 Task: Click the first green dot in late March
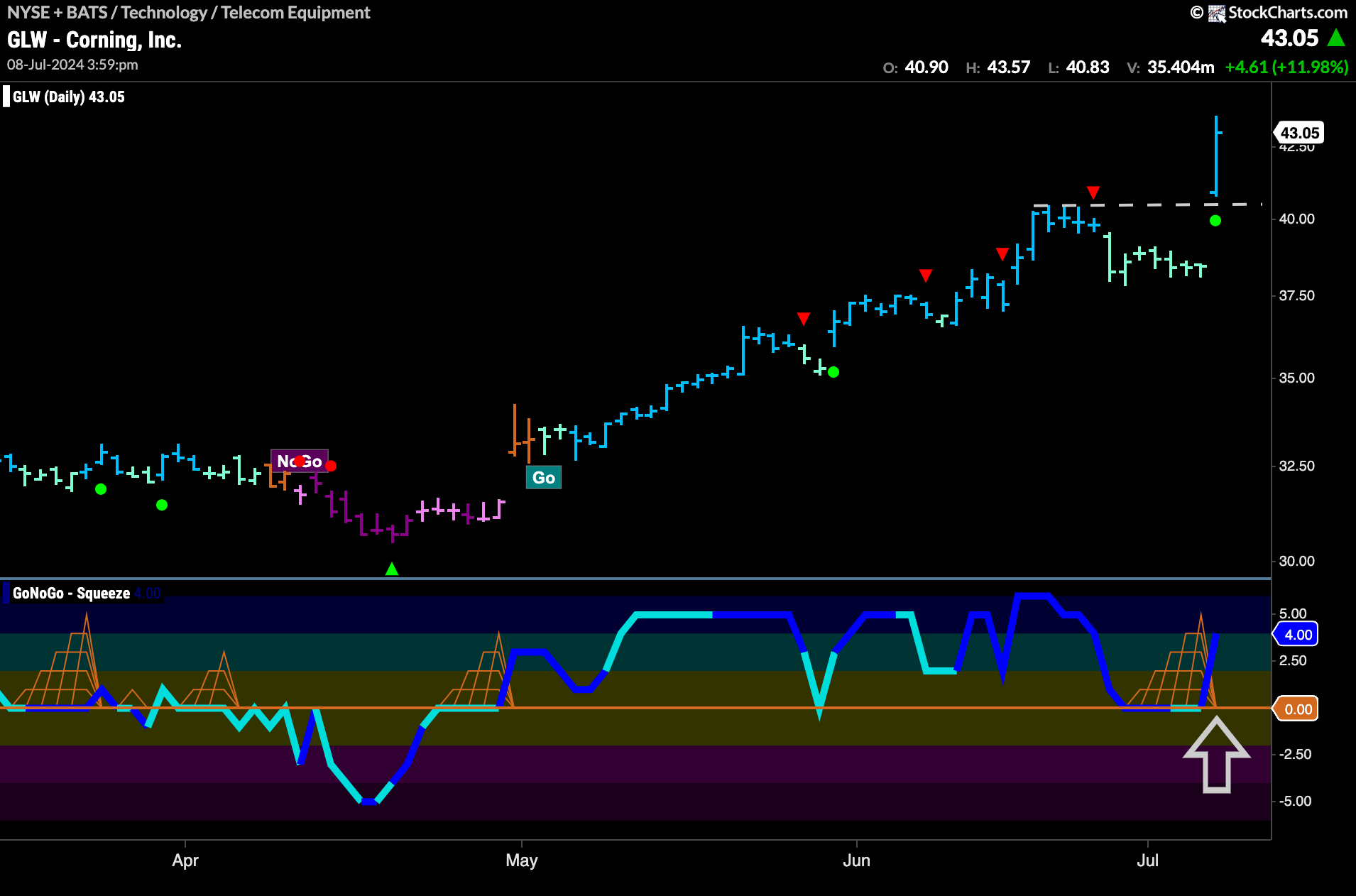[x=101, y=489]
